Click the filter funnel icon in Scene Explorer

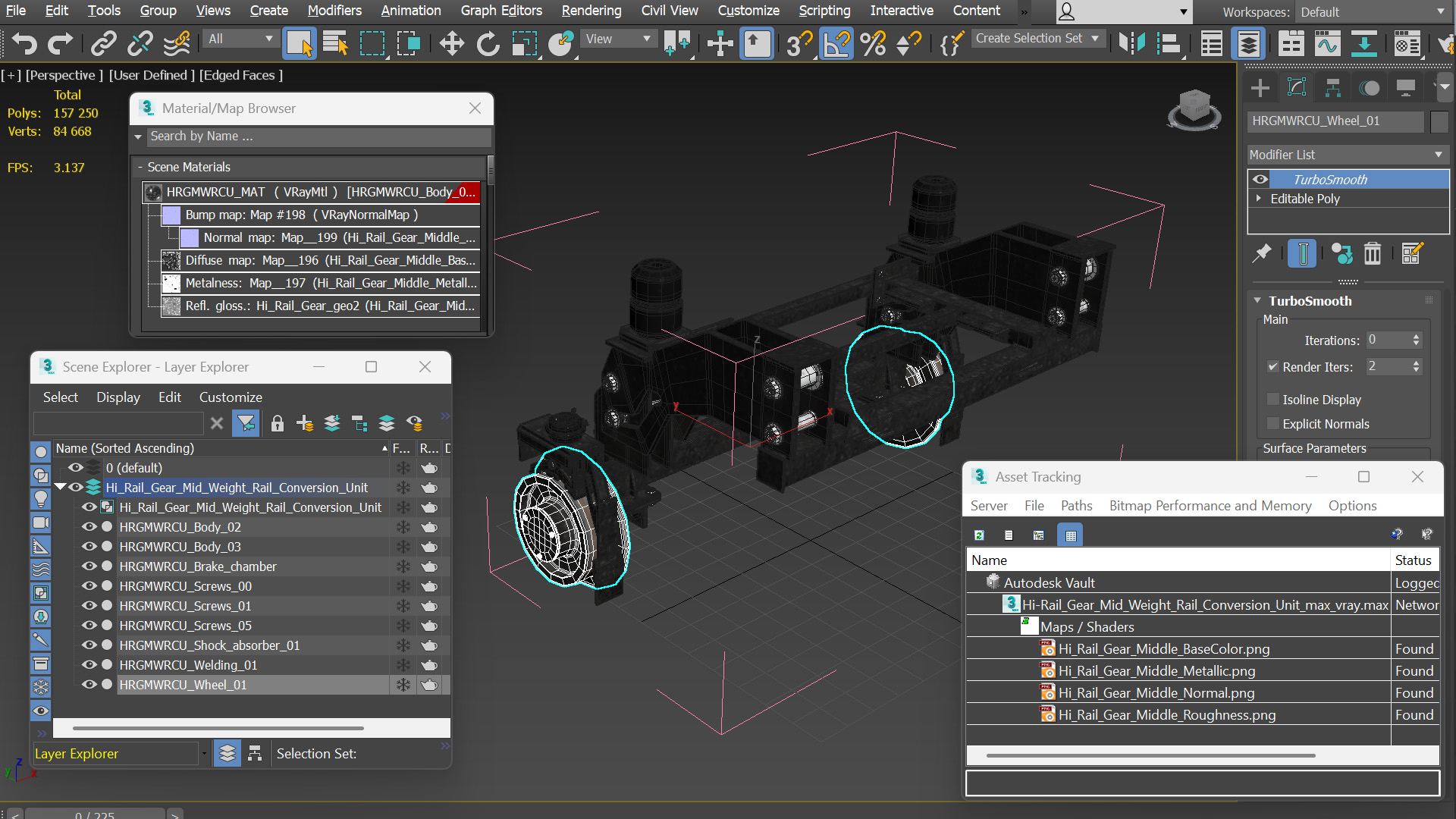point(246,423)
